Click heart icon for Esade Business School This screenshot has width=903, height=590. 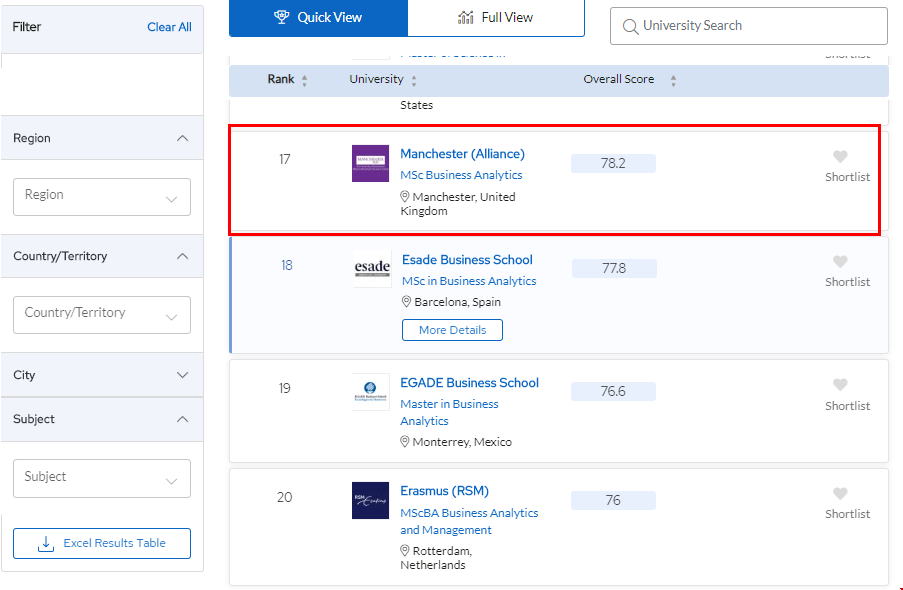840,262
